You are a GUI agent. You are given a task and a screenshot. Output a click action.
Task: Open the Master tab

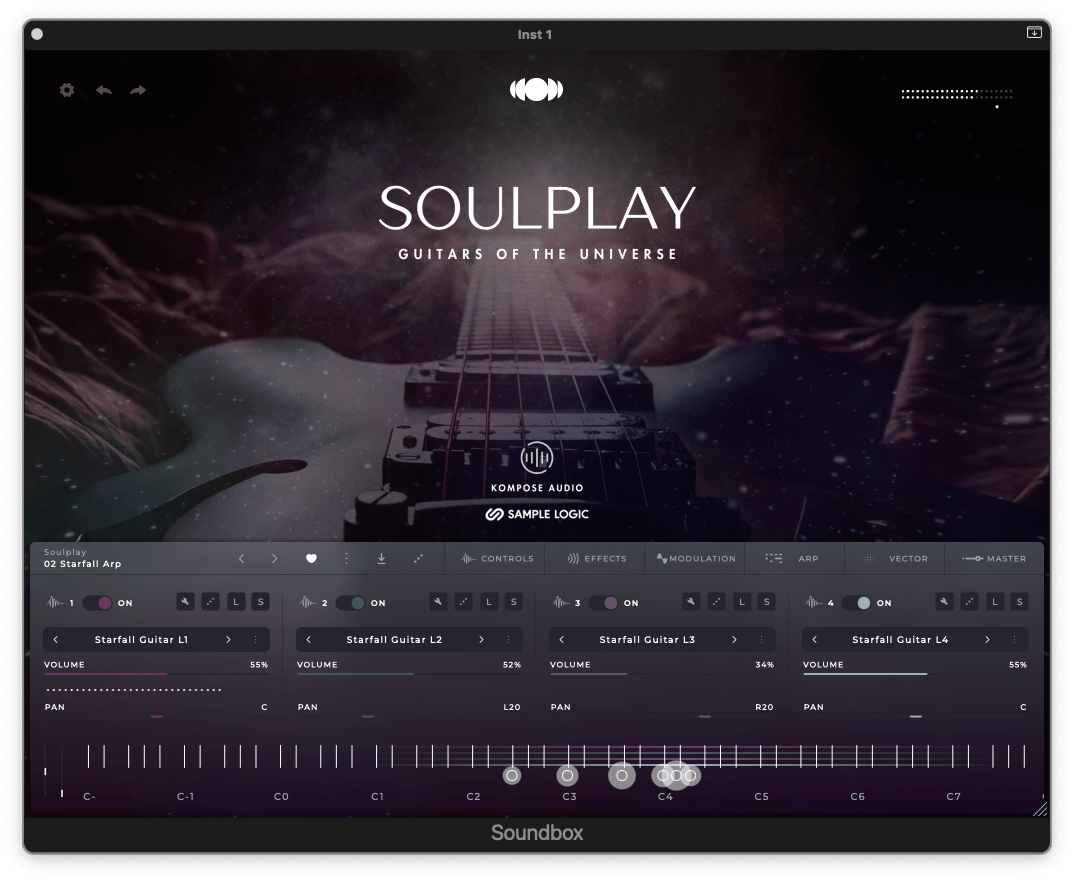(x=995, y=558)
